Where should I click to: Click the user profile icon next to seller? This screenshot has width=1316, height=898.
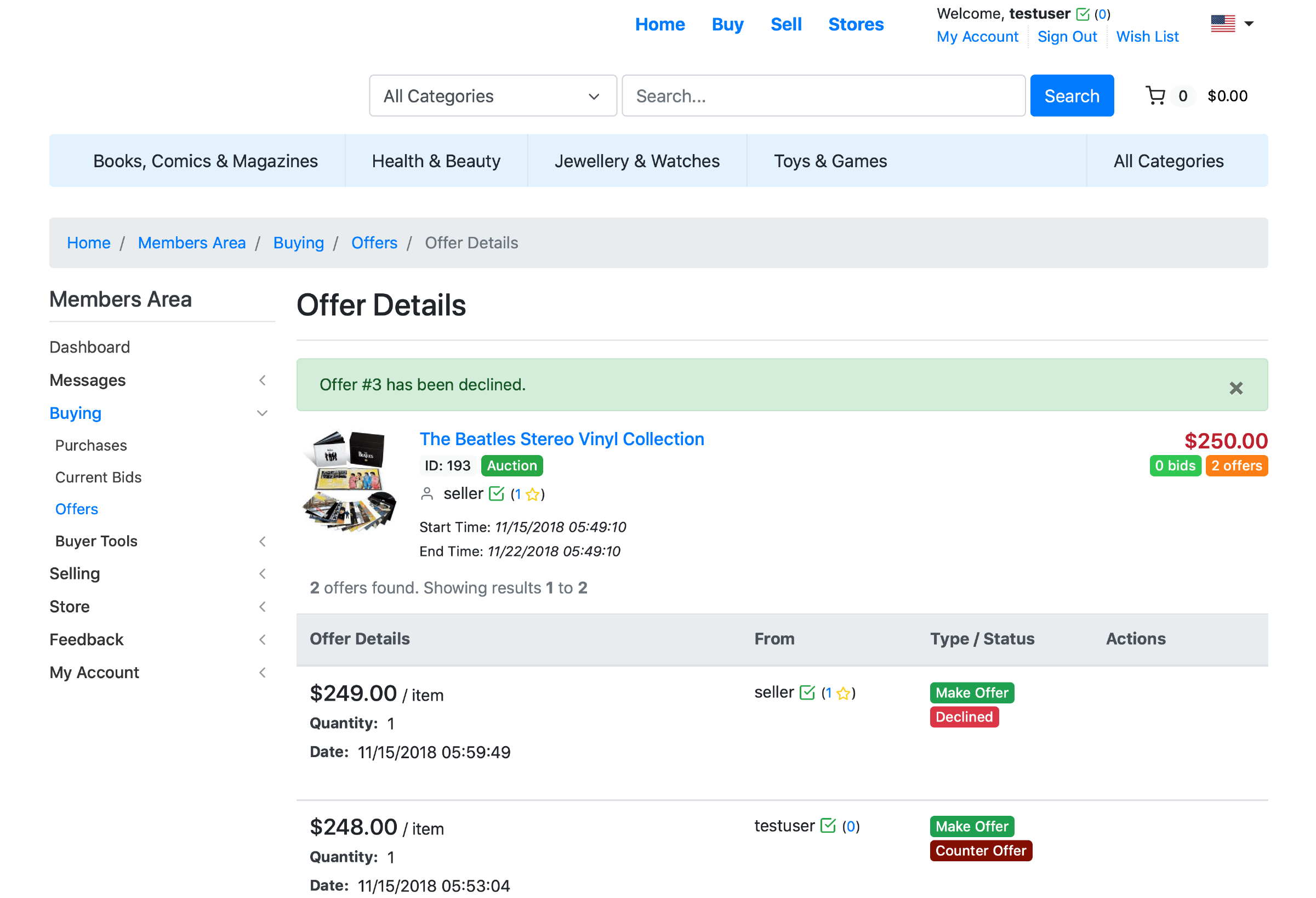point(427,494)
